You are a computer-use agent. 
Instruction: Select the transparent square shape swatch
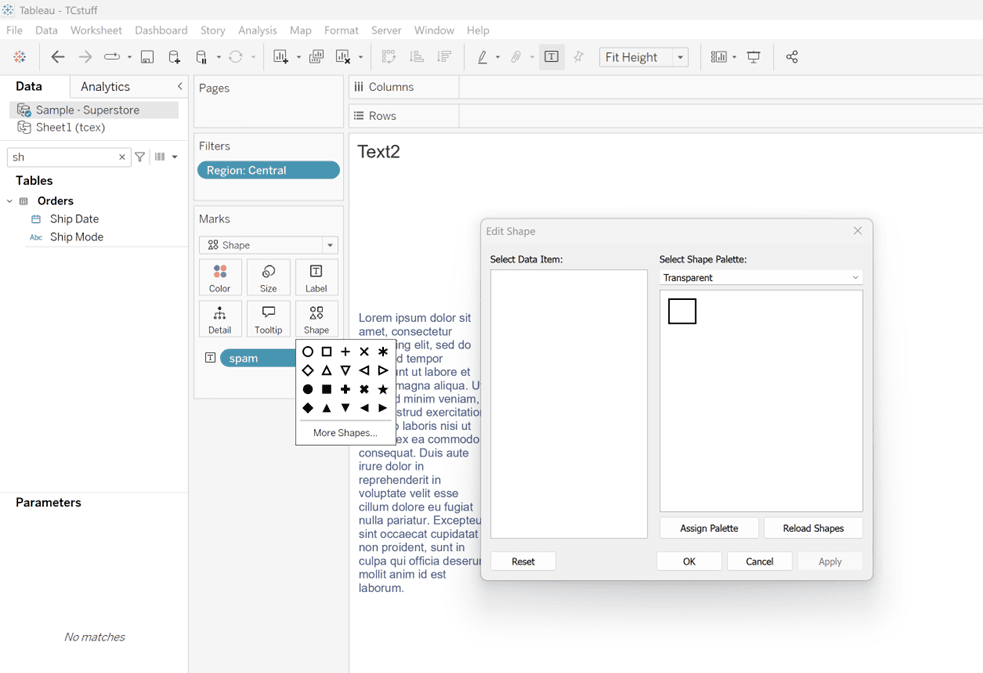pyautogui.click(x=682, y=312)
